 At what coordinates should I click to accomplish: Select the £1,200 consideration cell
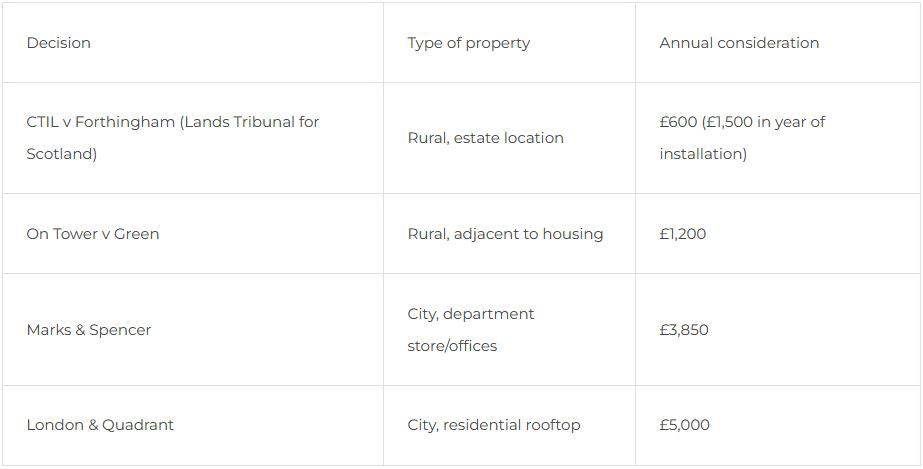(682, 234)
